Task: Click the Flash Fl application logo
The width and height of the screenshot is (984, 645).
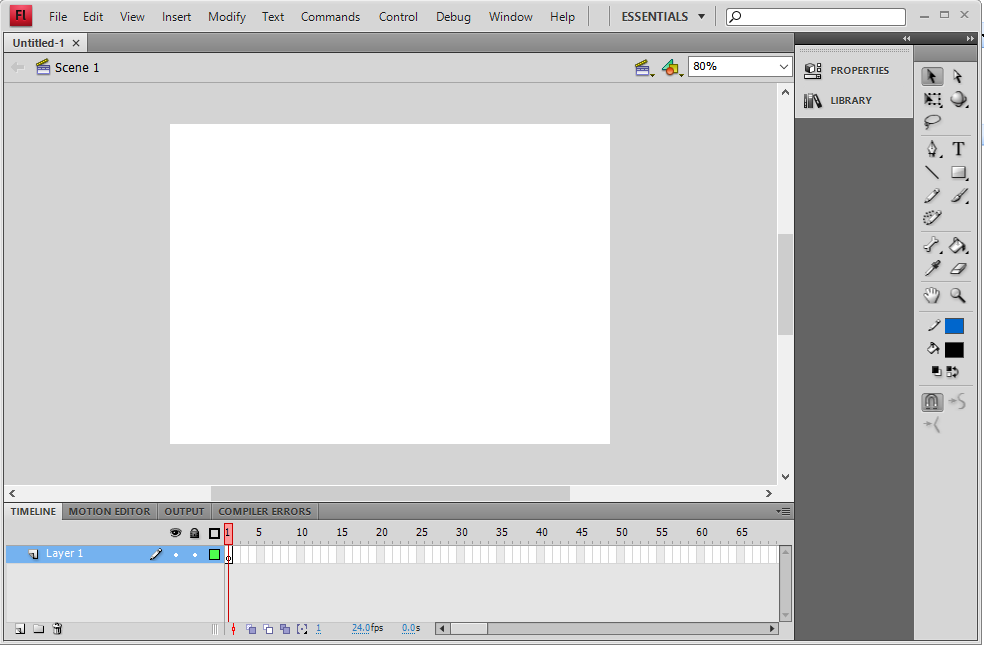Action: pos(21,16)
